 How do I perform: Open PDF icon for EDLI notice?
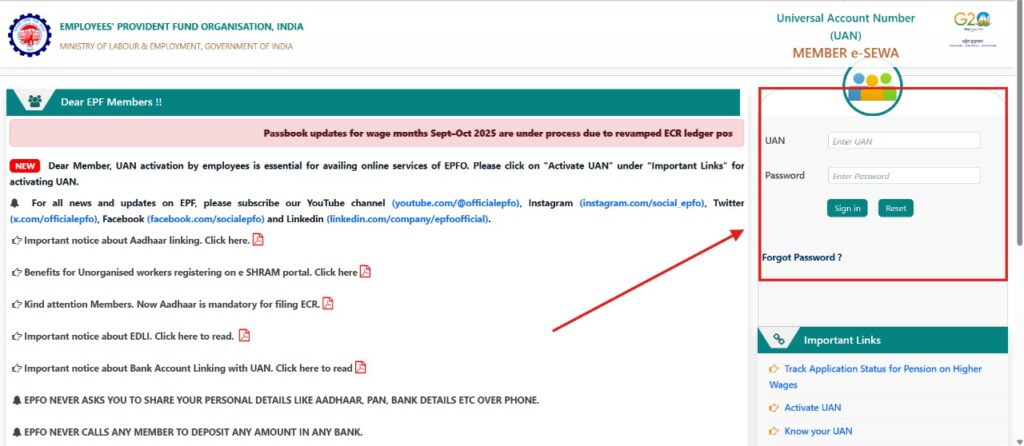coord(244,336)
